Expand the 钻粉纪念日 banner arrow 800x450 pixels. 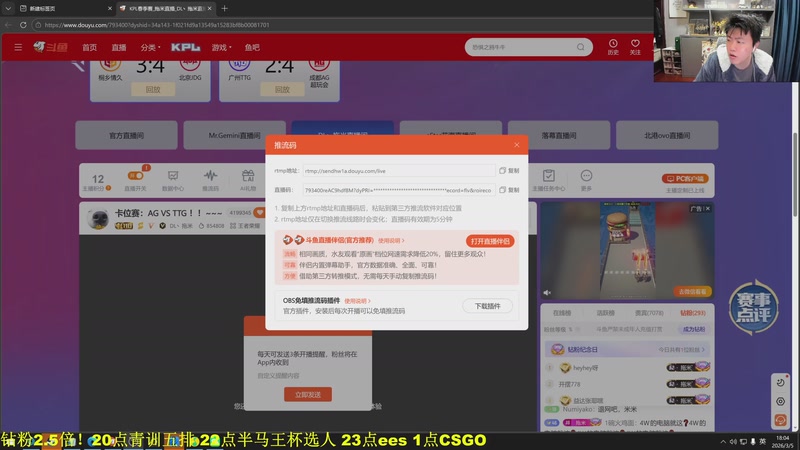pos(703,350)
